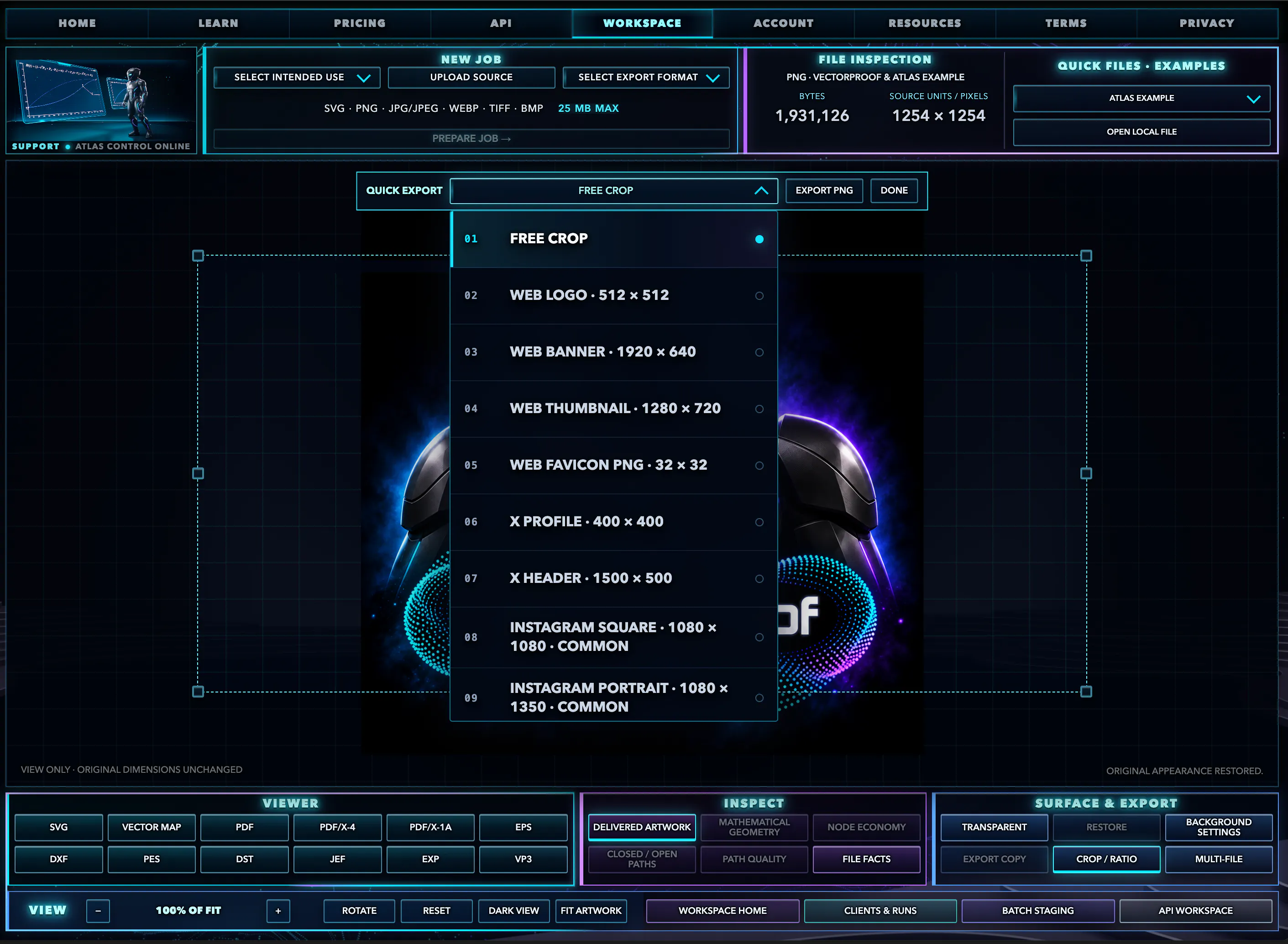Select Web Logo 512 × 512 preset

[x=614, y=295]
